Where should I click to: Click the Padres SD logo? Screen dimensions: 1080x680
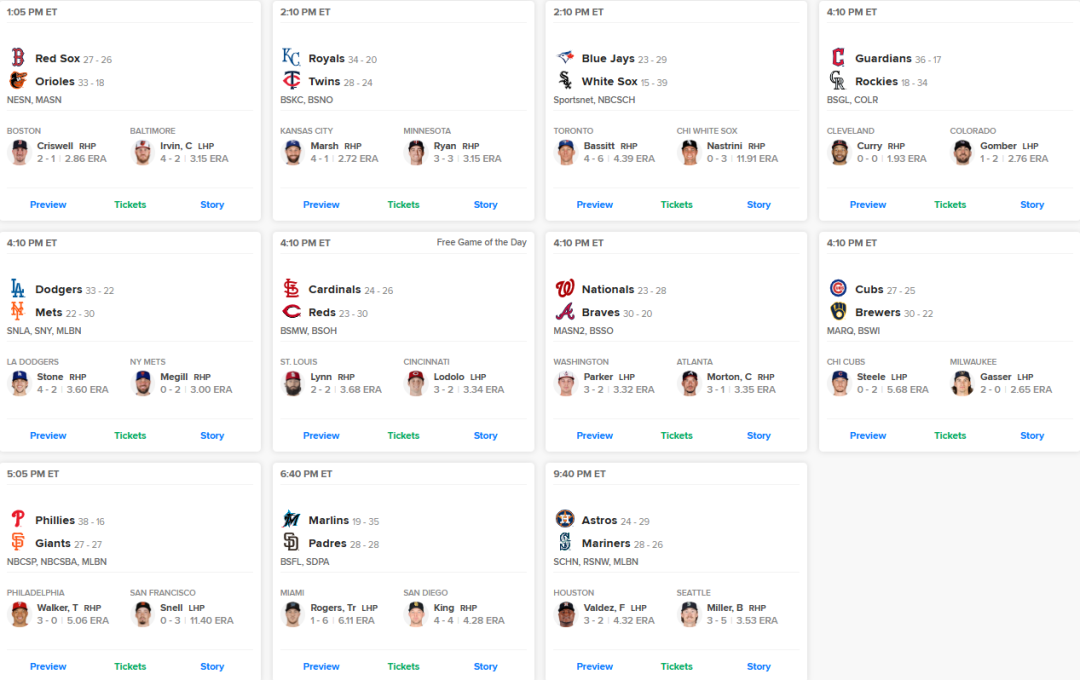coord(291,542)
